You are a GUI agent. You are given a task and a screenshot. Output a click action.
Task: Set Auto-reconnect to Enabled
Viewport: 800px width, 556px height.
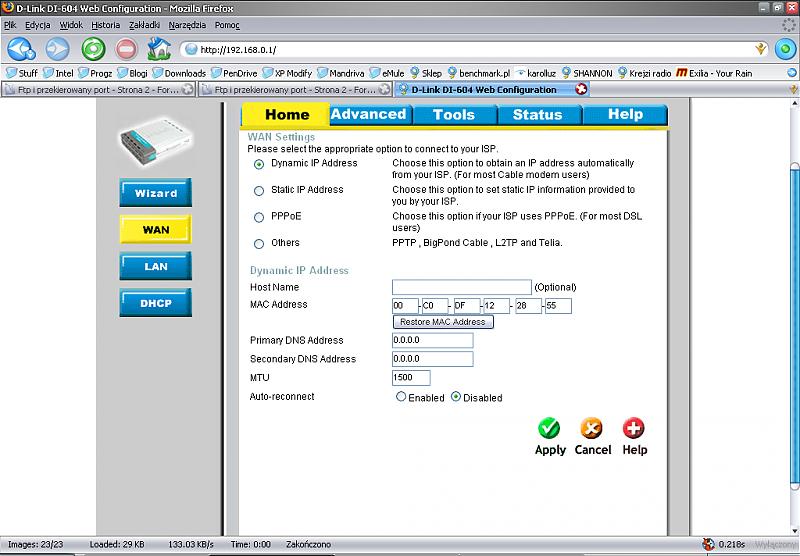pos(401,396)
